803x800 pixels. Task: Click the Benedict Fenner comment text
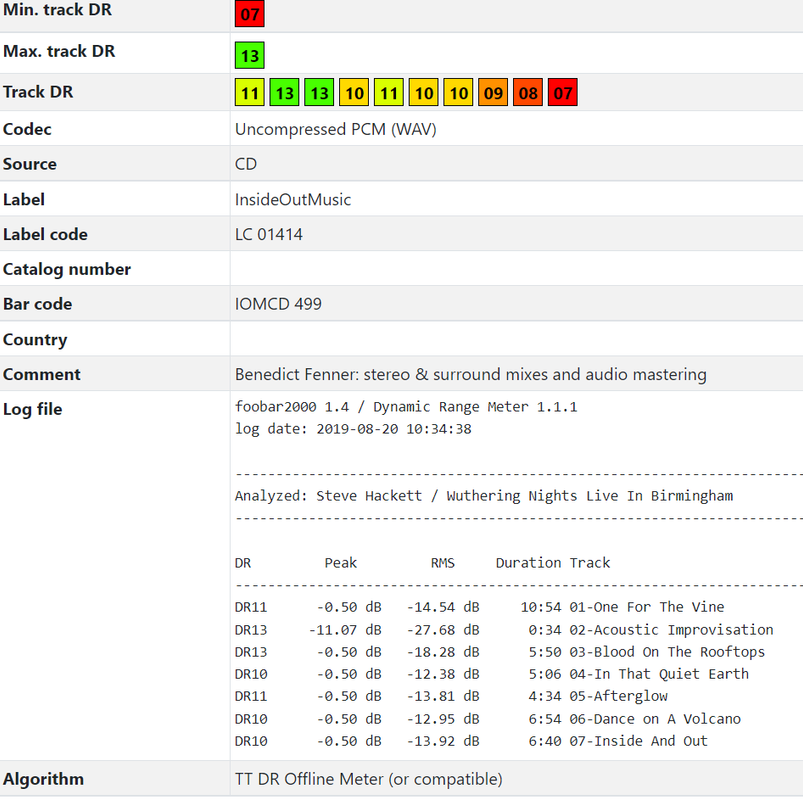click(x=471, y=374)
